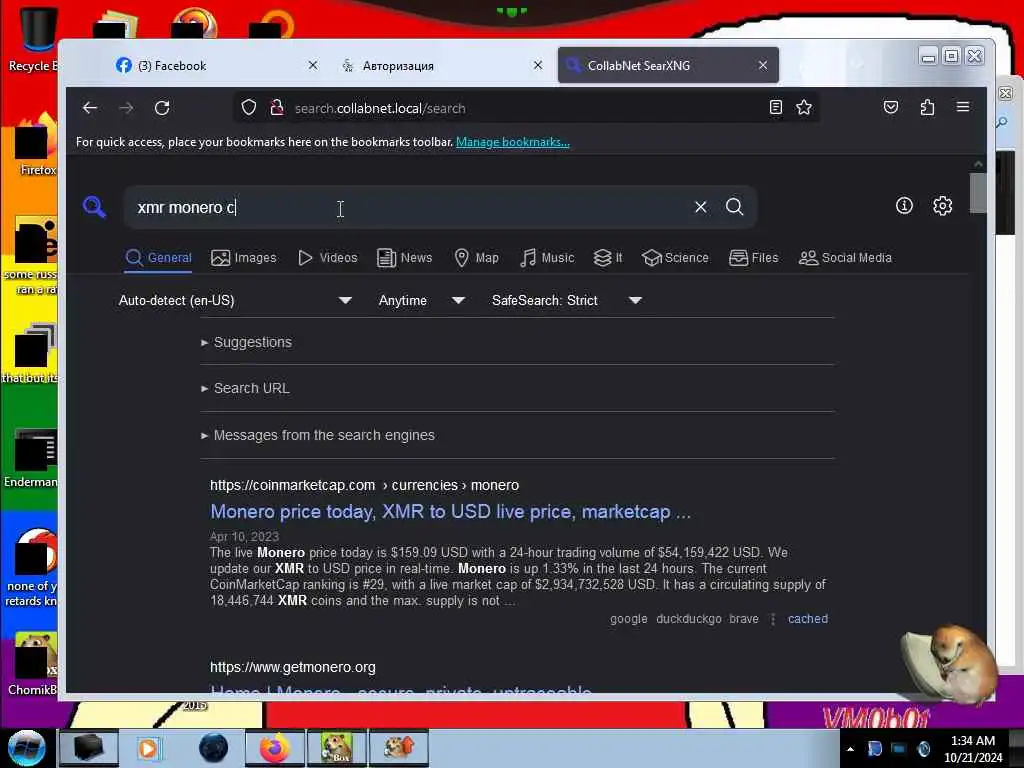Open the Auto-detect (en-US) language dropdown
This screenshot has width=1024, height=768.
235,300
